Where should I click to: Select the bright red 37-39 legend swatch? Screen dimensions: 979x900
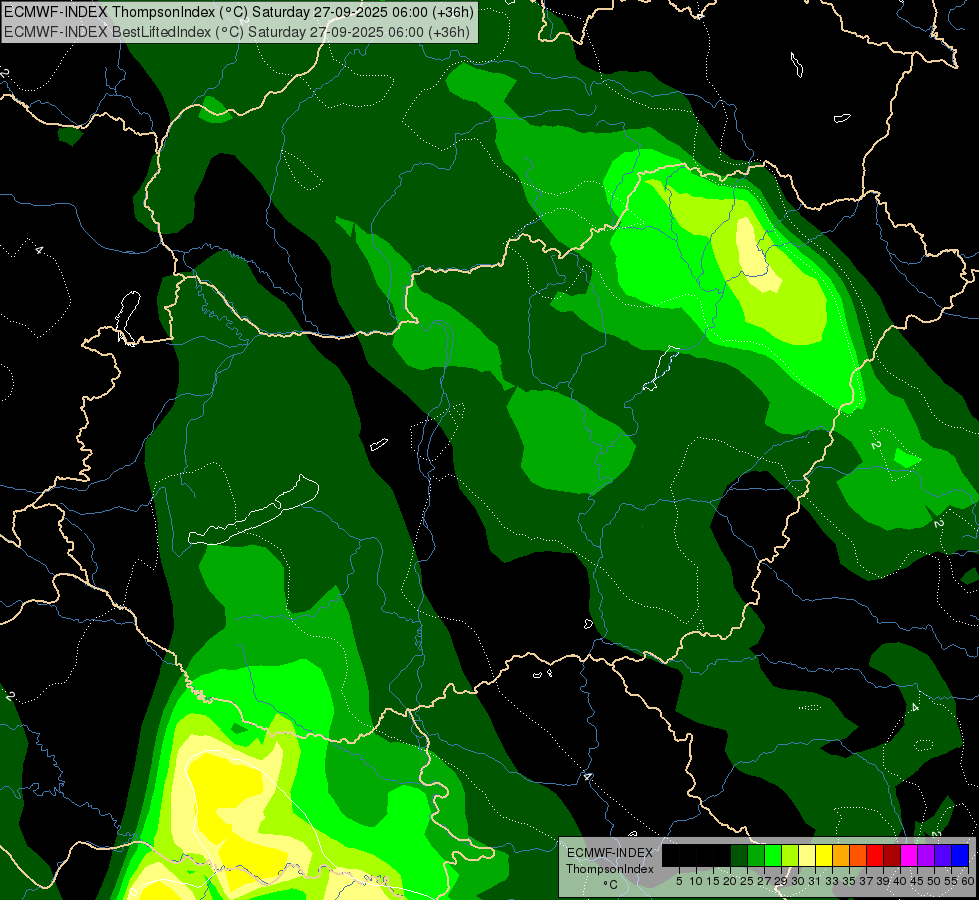pyautogui.click(x=875, y=855)
